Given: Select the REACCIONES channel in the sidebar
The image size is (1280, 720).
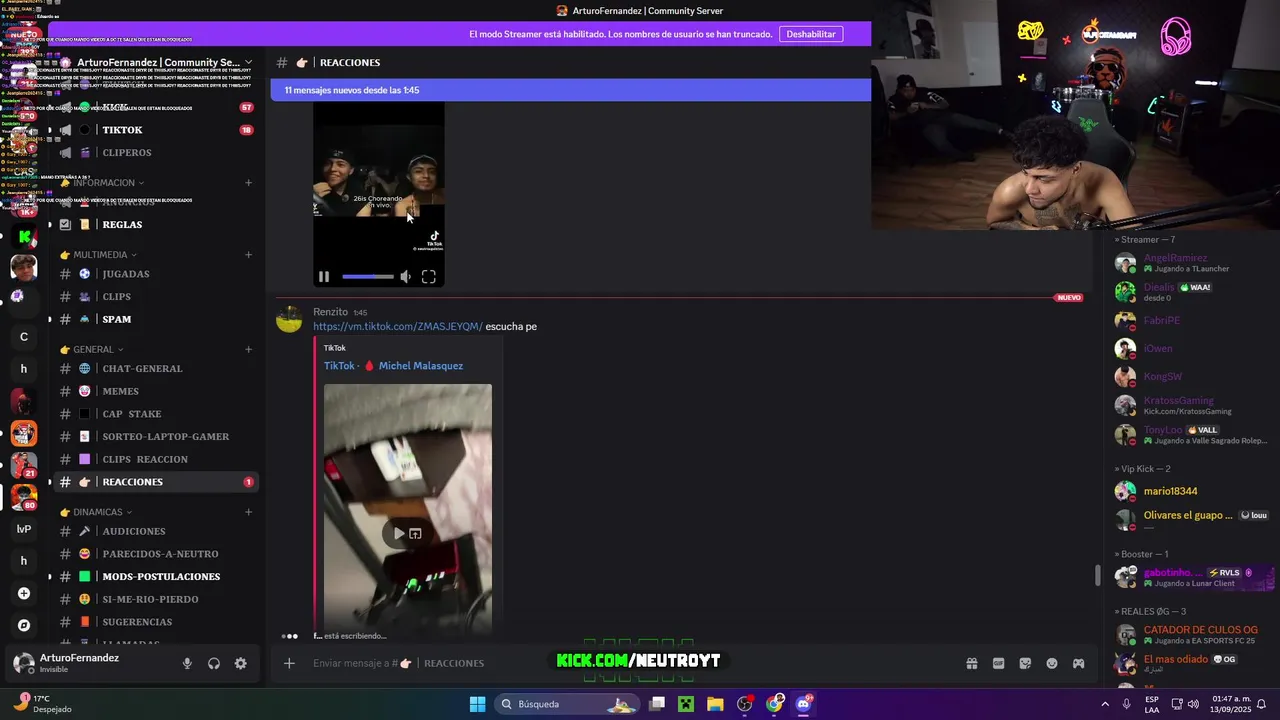Looking at the screenshot, I should pos(156,482).
